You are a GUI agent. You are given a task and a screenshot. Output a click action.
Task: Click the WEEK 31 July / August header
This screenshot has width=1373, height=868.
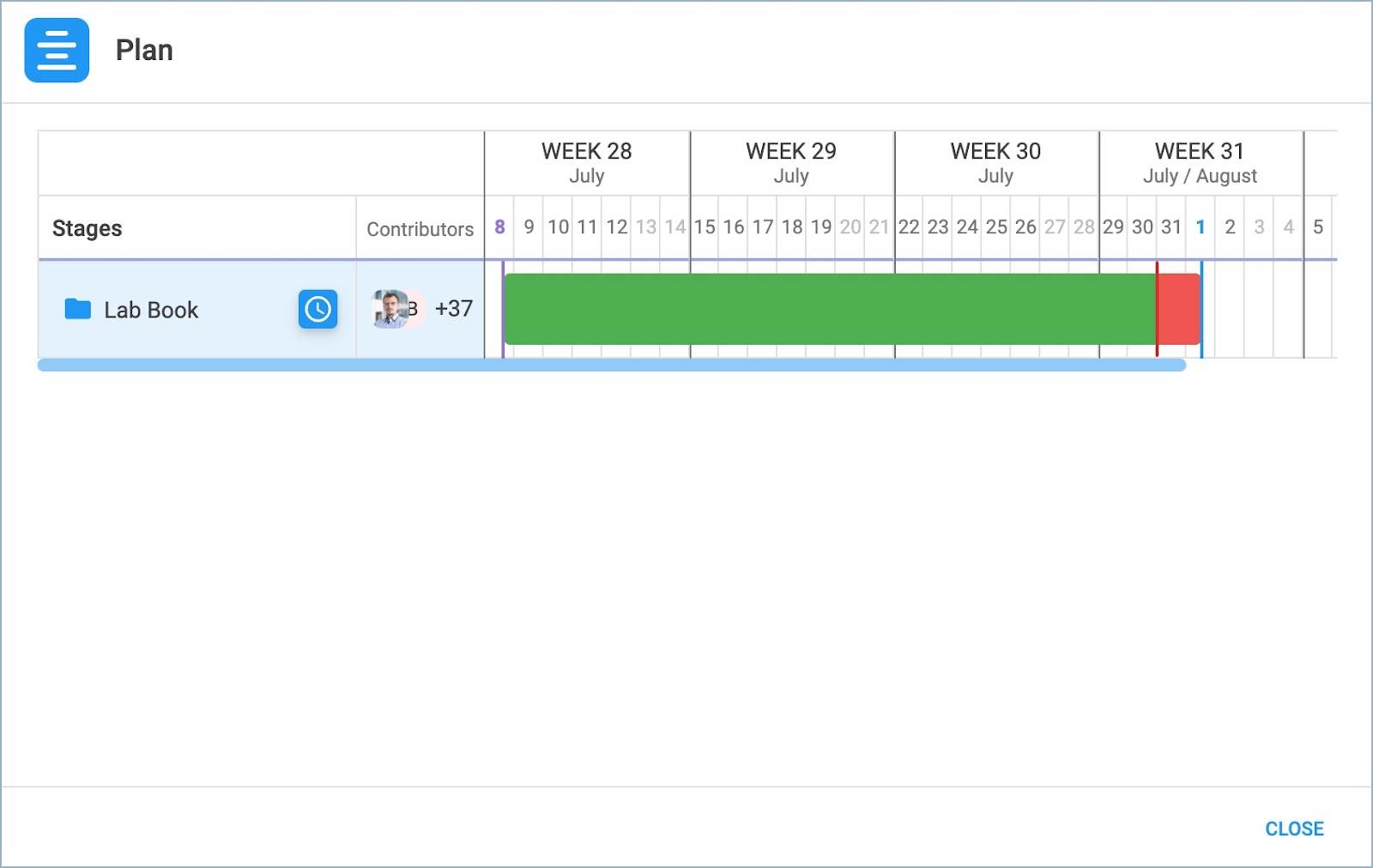[x=1200, y=163]
